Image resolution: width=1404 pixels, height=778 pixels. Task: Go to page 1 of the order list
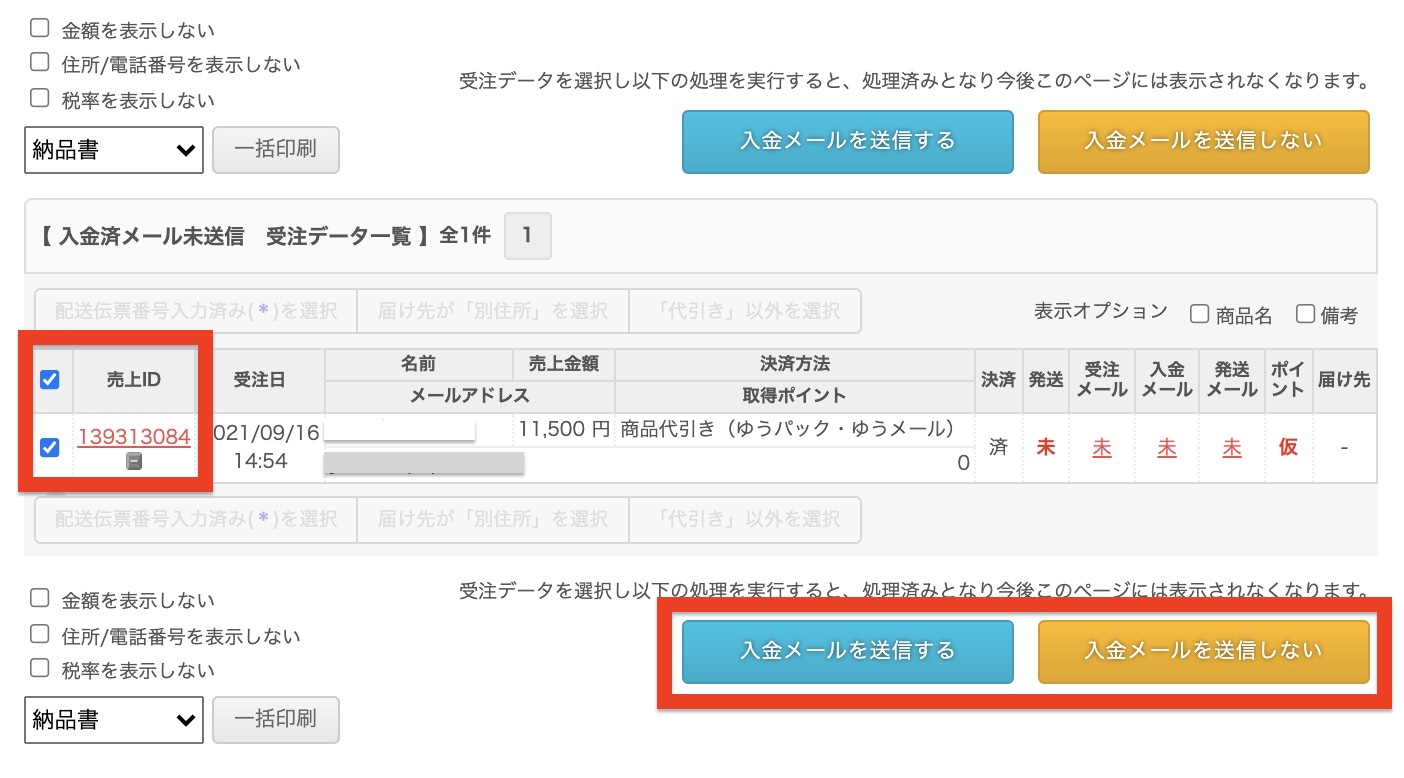tap(528, 237)
